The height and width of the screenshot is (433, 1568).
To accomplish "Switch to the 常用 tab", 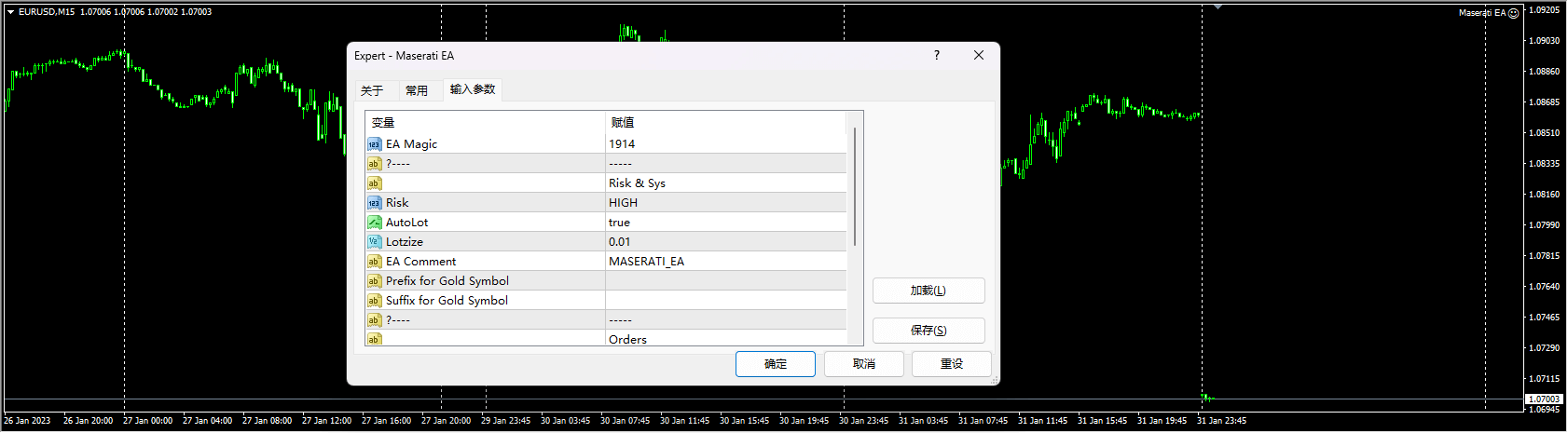I will pyautogui.click(x=417, y=90).
